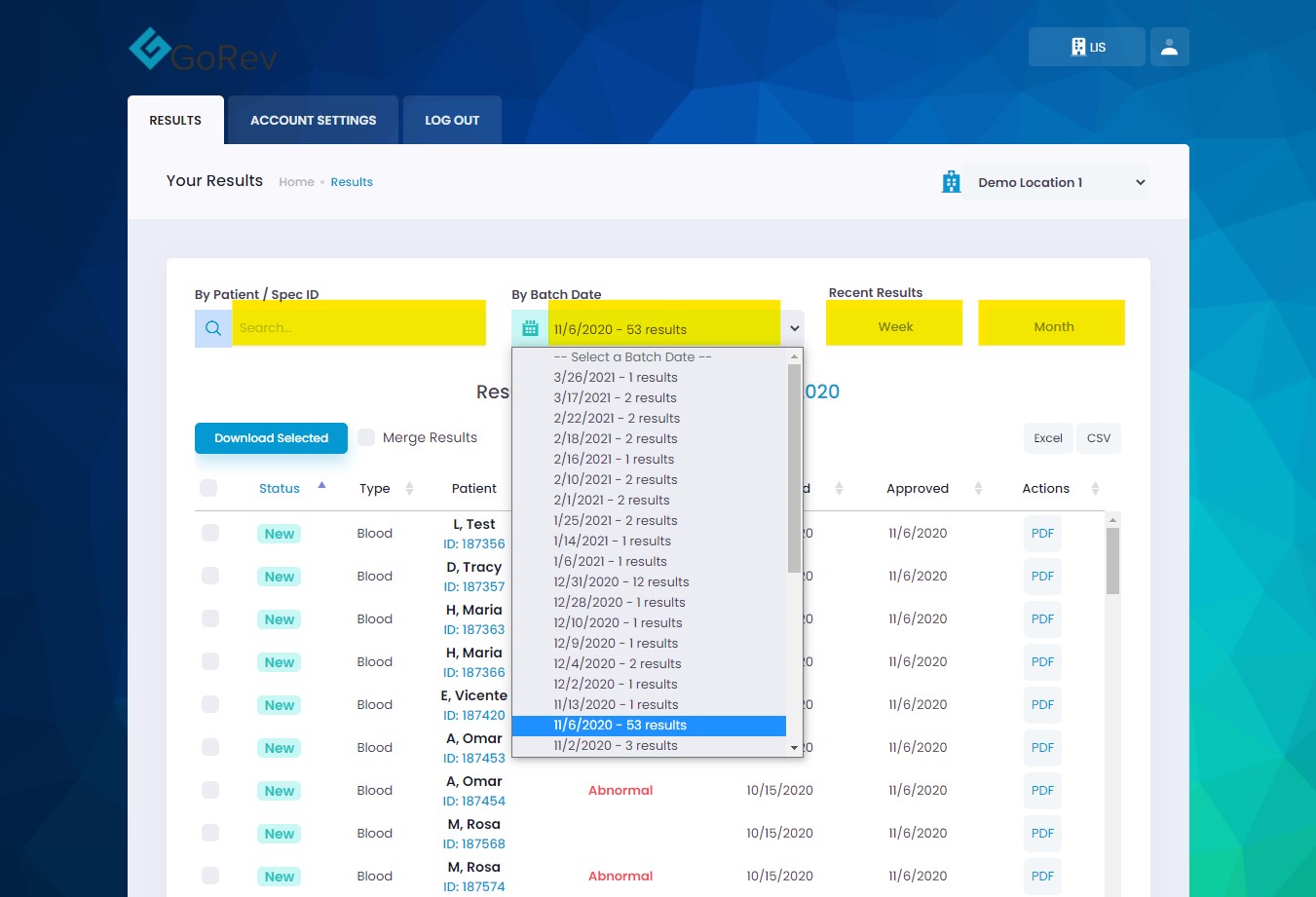This screenshot has height=897, width=1316.
Task: Open the user profile icon button
Action: pos(1169,47)
